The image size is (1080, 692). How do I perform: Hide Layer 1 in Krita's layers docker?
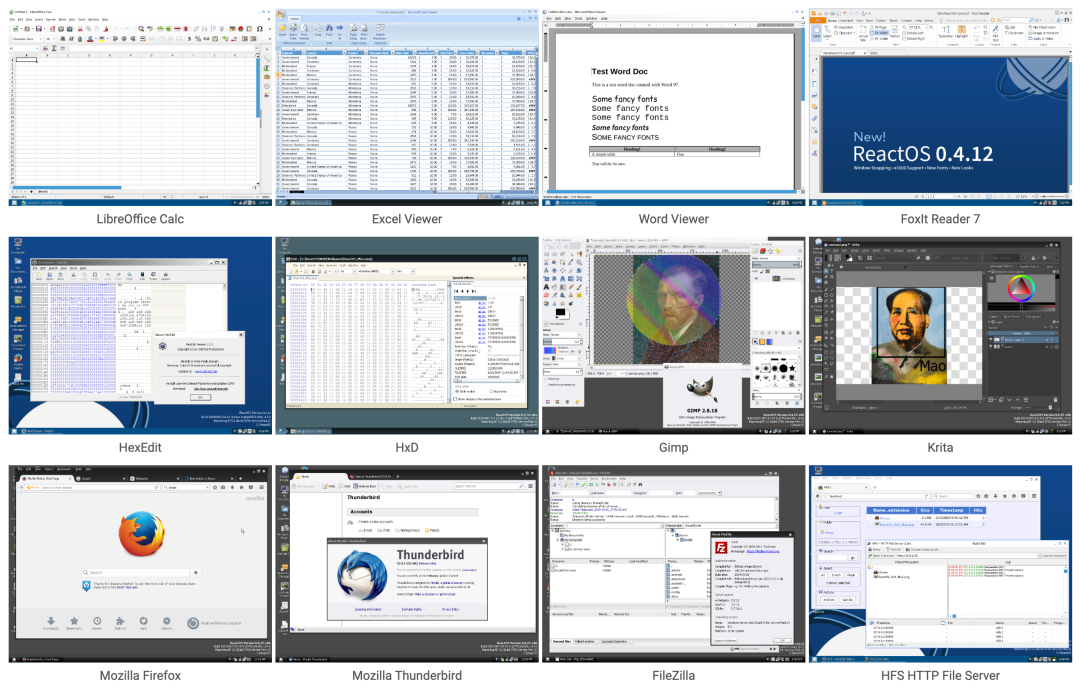click(x=991, y=347)
